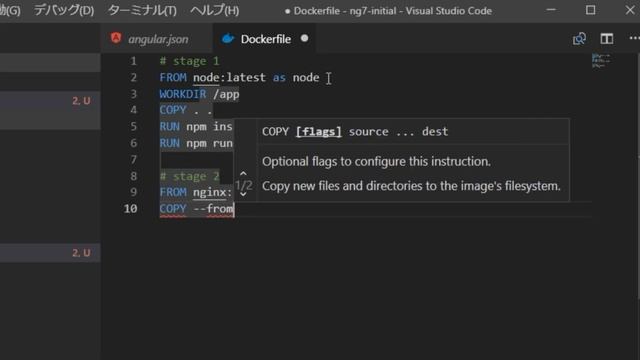Click the editor vertical scrollbar
The height and width of the screenshot is (360, 640).
click(x=638, y=176)
